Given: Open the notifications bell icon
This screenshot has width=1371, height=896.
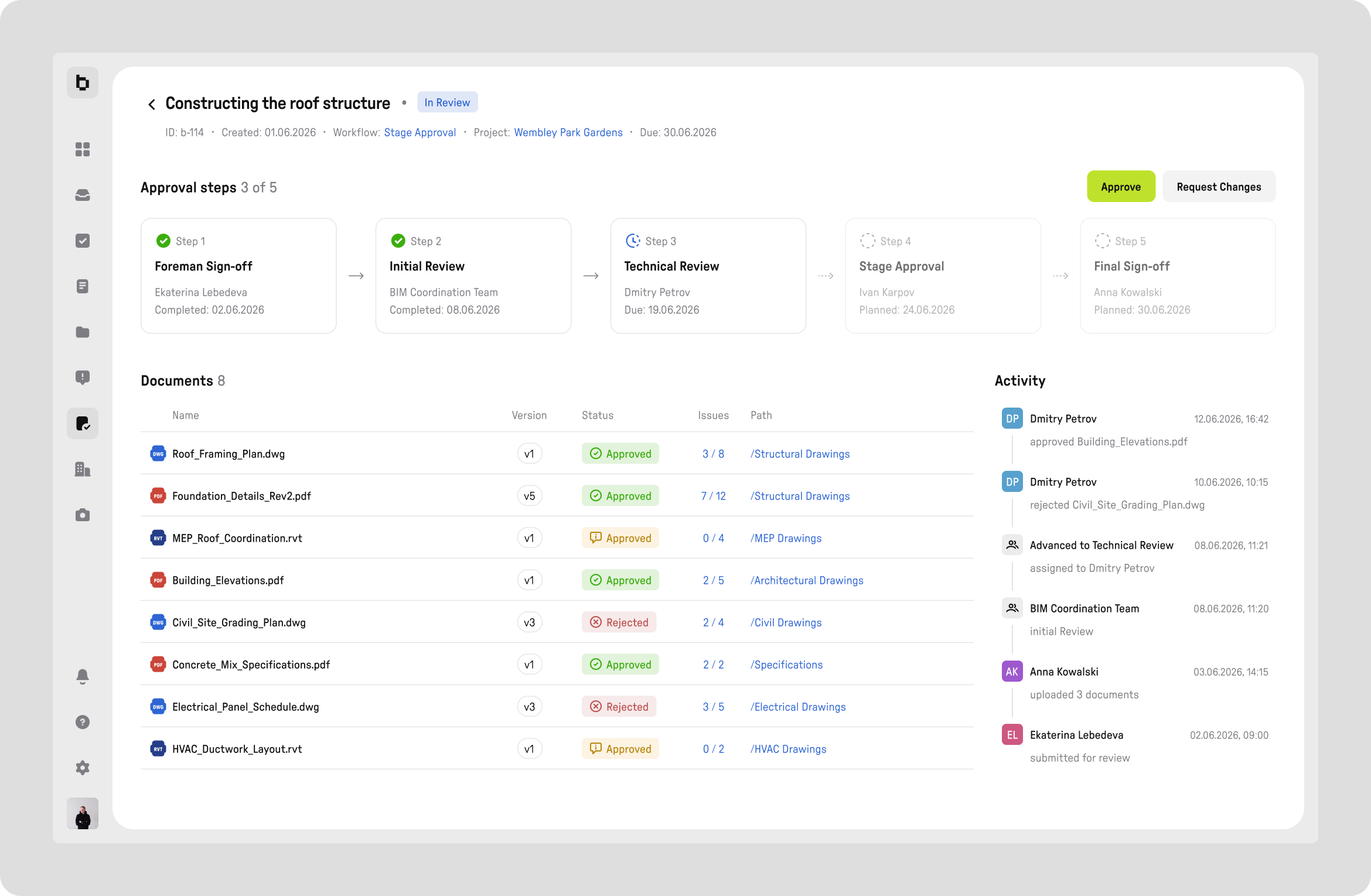Looking at the screenshot, I should [x=83, y=676].
